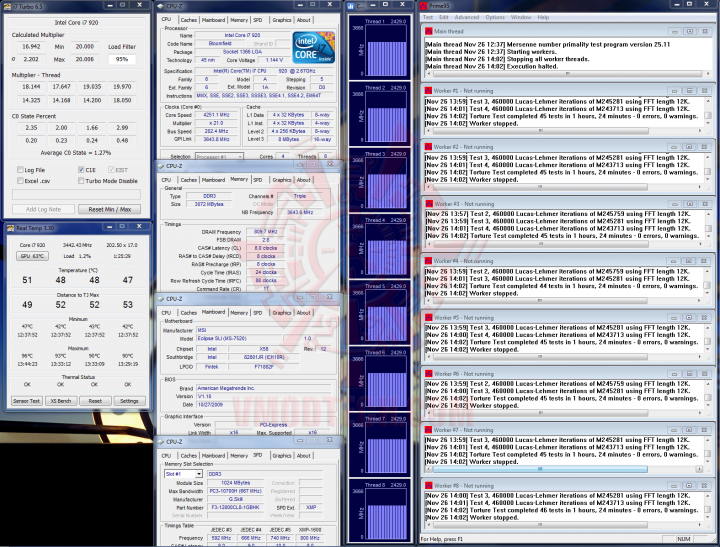
Task: Click the Reset button in Real Temp
Action: [95, 401]
